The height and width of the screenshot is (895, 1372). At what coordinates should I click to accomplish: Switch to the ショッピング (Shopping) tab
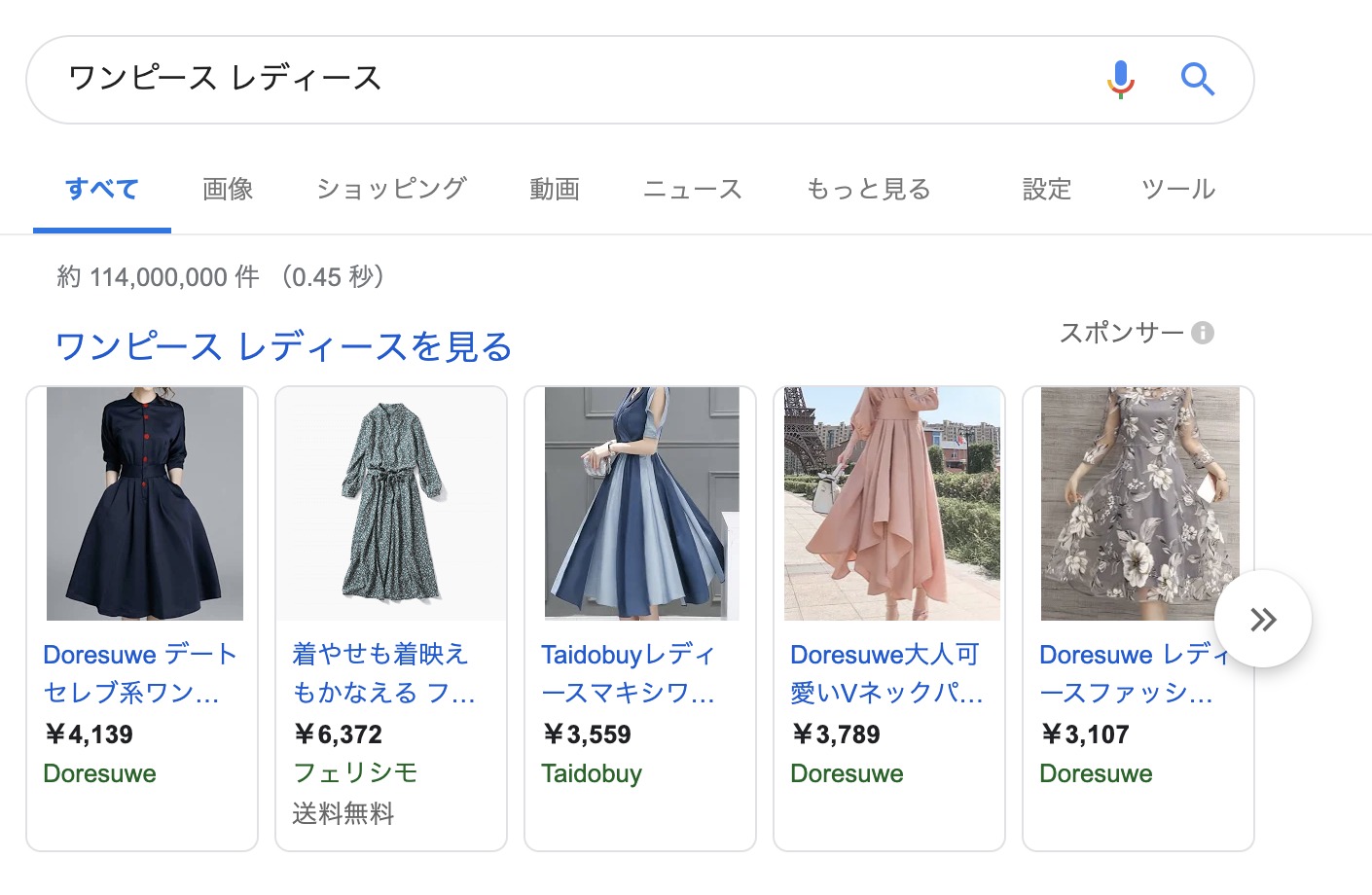point(390,190)
